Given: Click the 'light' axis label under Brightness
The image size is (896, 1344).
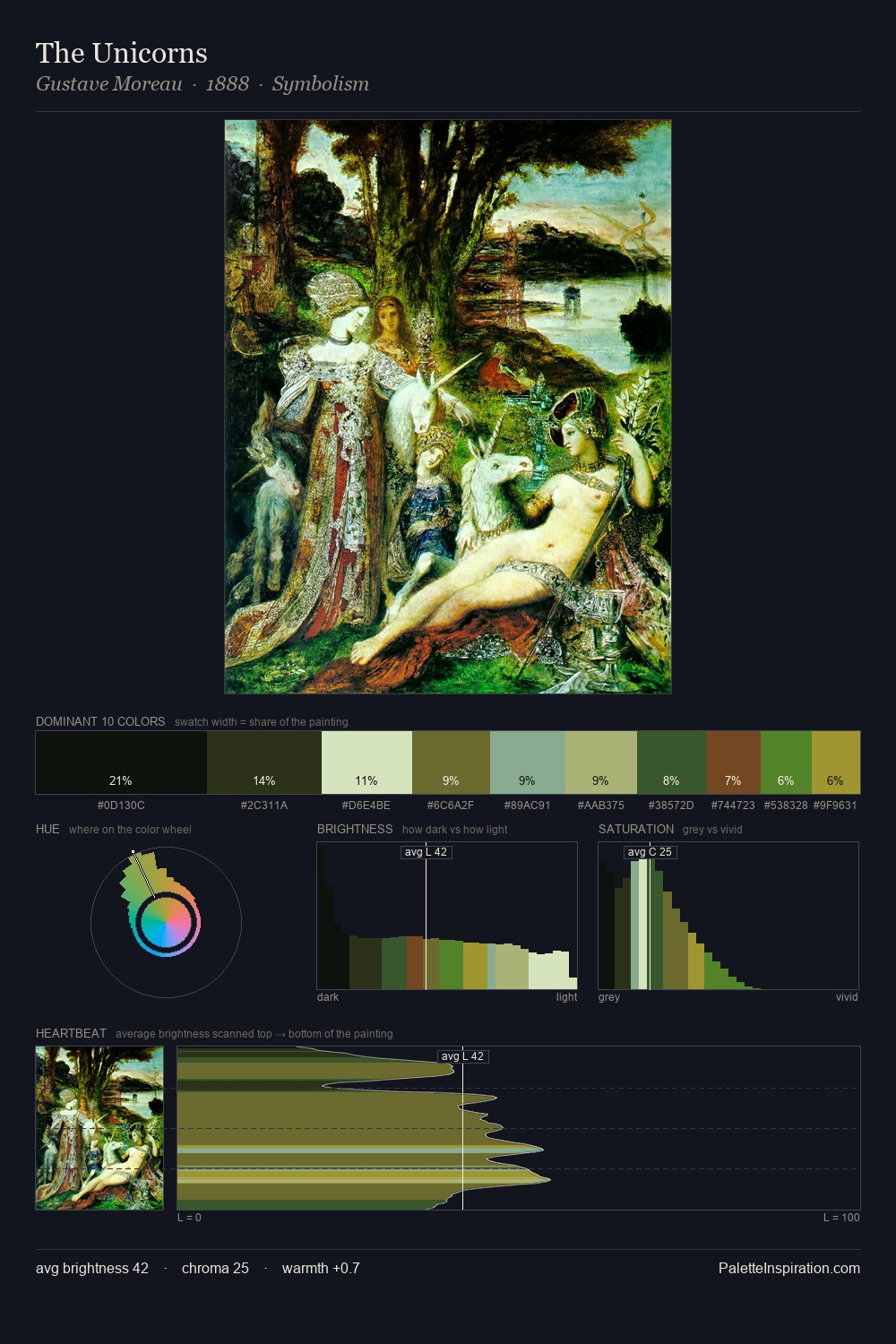Looking at the screenshot, I should pyautogui.click(x=567, y=997).
